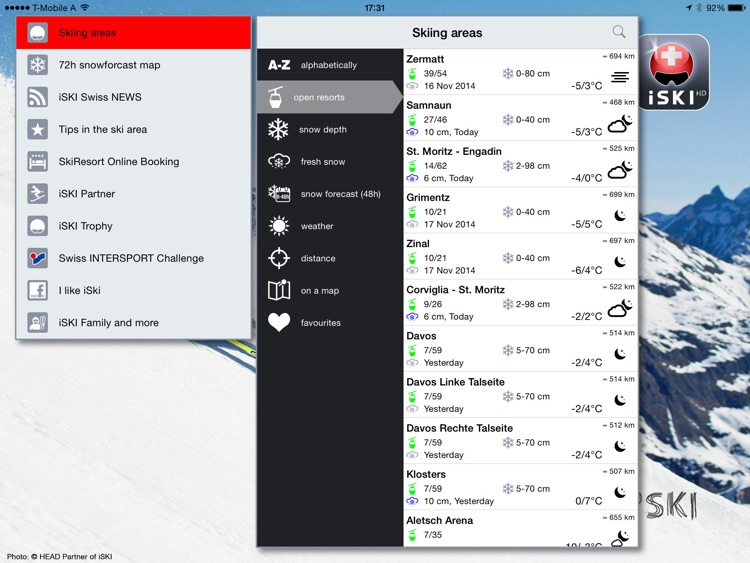Click the ~ 694 km distance for Zermatt
This screenshot has width=750, height=563.
click(x=618, y=56)
